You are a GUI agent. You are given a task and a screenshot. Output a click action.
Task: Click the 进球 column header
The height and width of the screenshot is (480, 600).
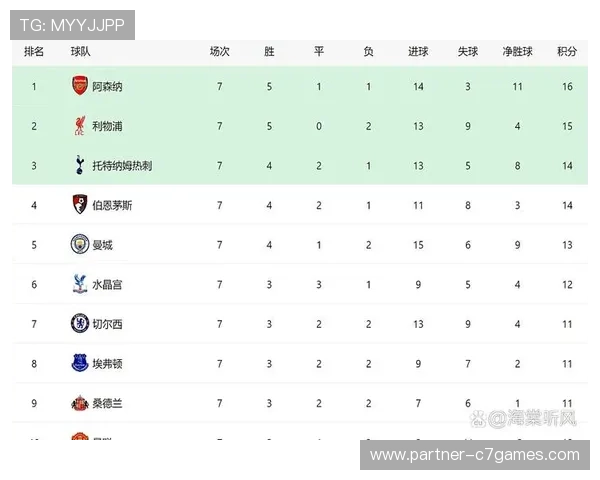point(419,51)
